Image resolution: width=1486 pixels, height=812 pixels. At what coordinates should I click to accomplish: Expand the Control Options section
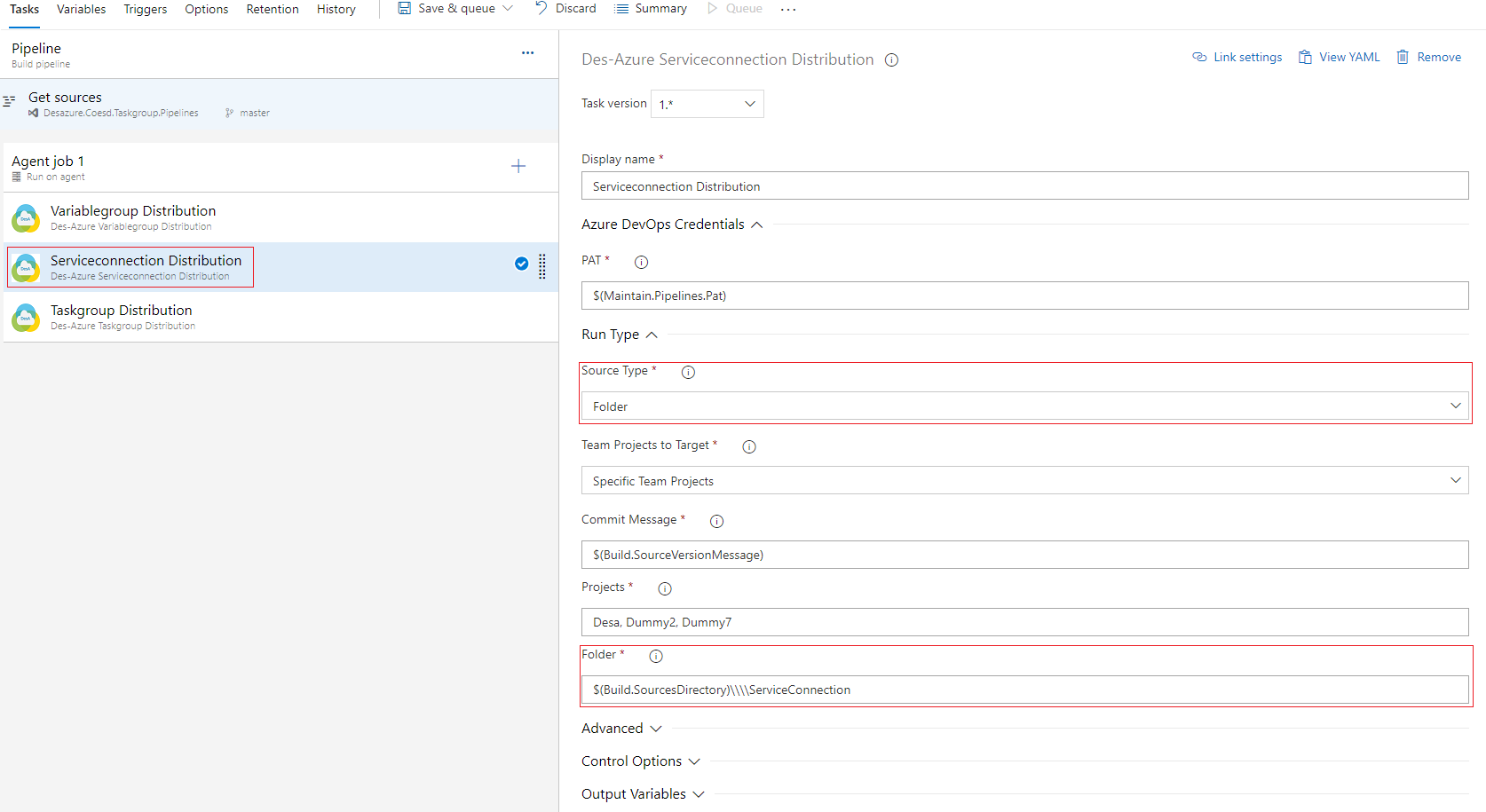pyautogui.click(x=641, y=761)
